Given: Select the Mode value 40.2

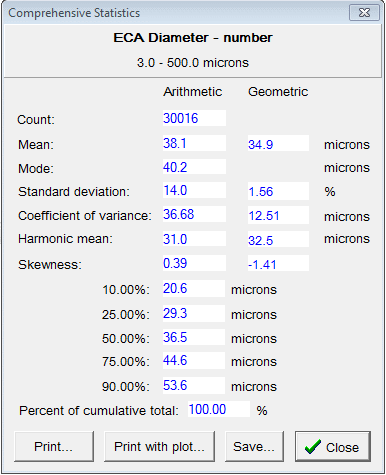Looking at the screenshot, I should click(194, 167).
